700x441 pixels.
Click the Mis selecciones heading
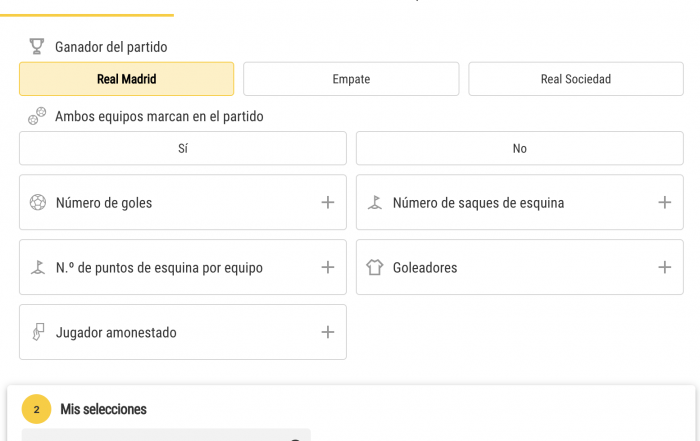click(x=104, y=409)
